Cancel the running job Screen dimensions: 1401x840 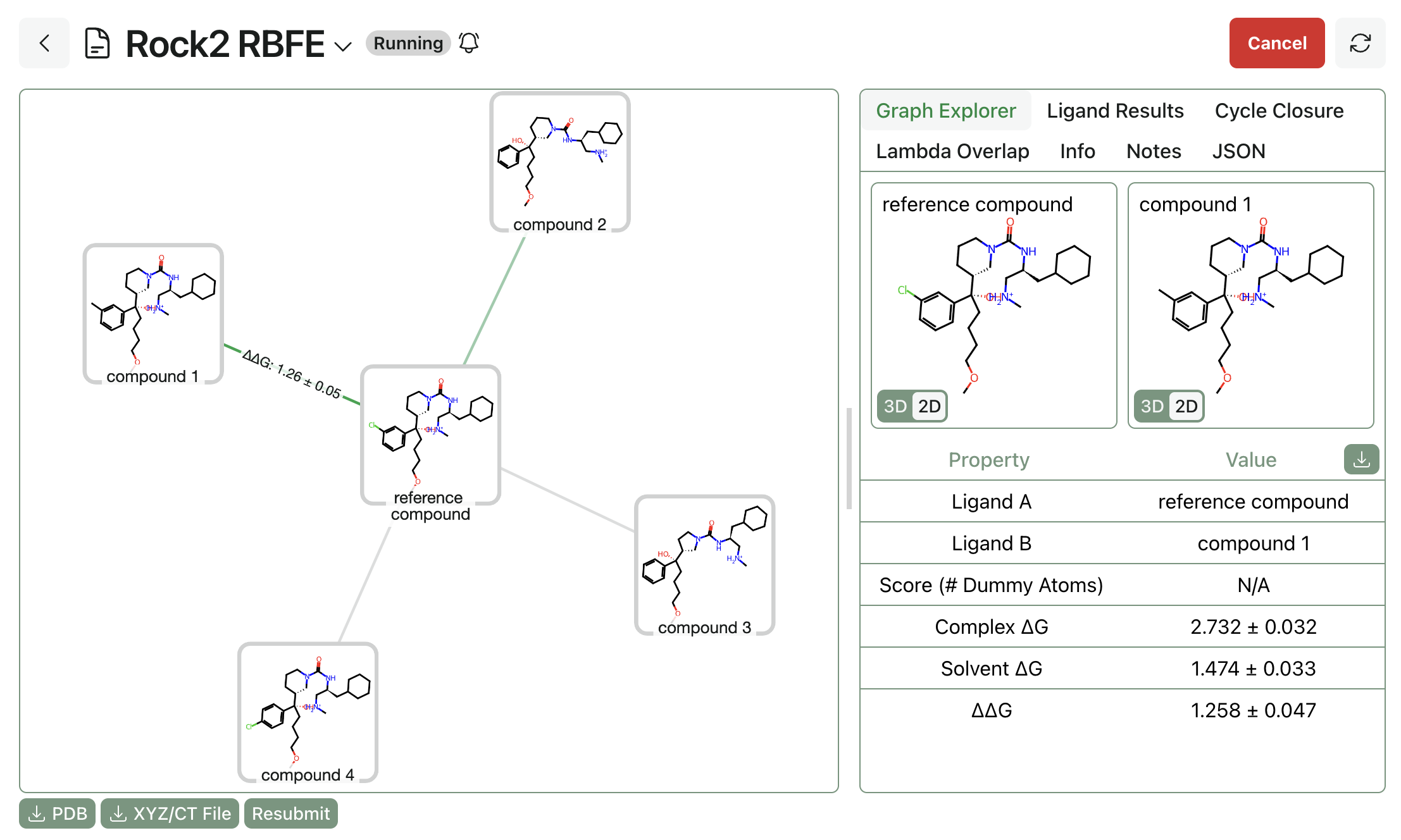tap(1276, 43)
